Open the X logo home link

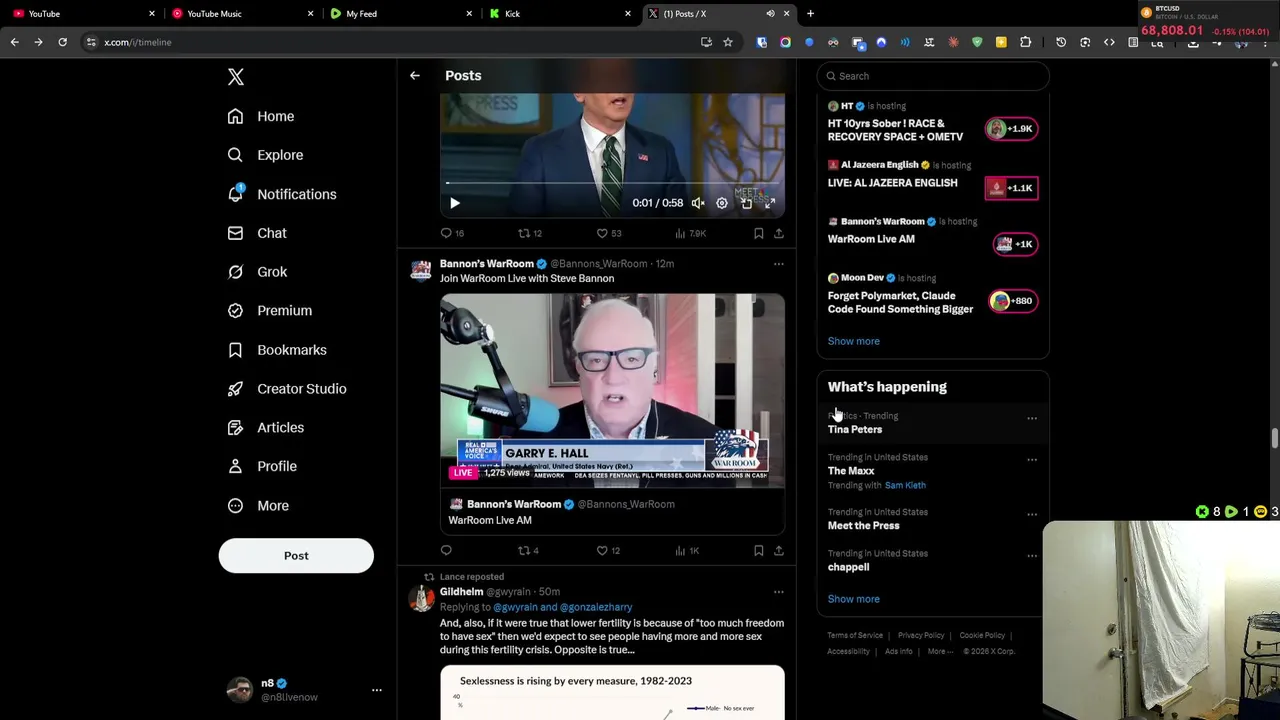coord(236,77)
